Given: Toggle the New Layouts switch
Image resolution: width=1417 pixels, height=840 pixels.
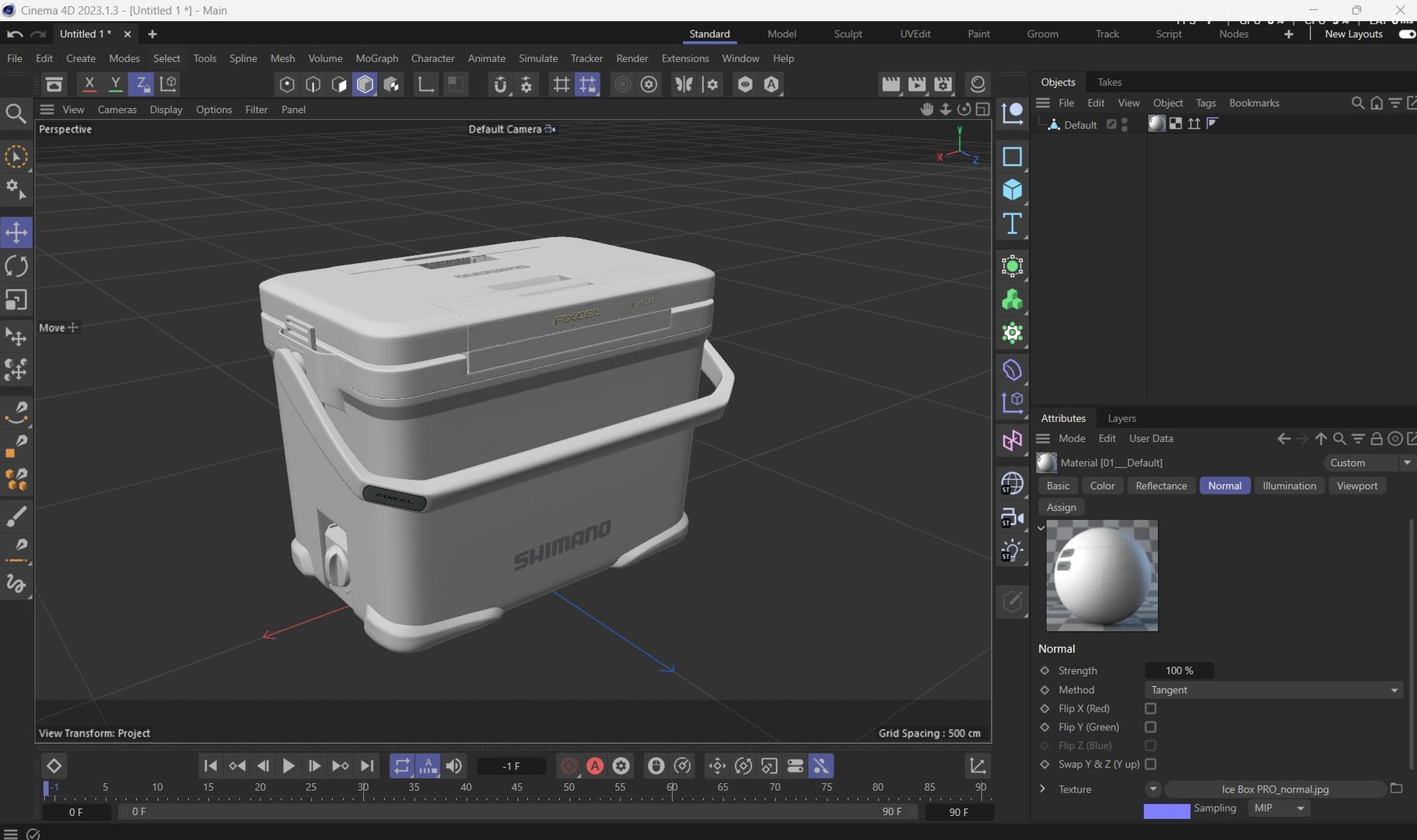Looking at the screenshot, I should click(1406, 34).
